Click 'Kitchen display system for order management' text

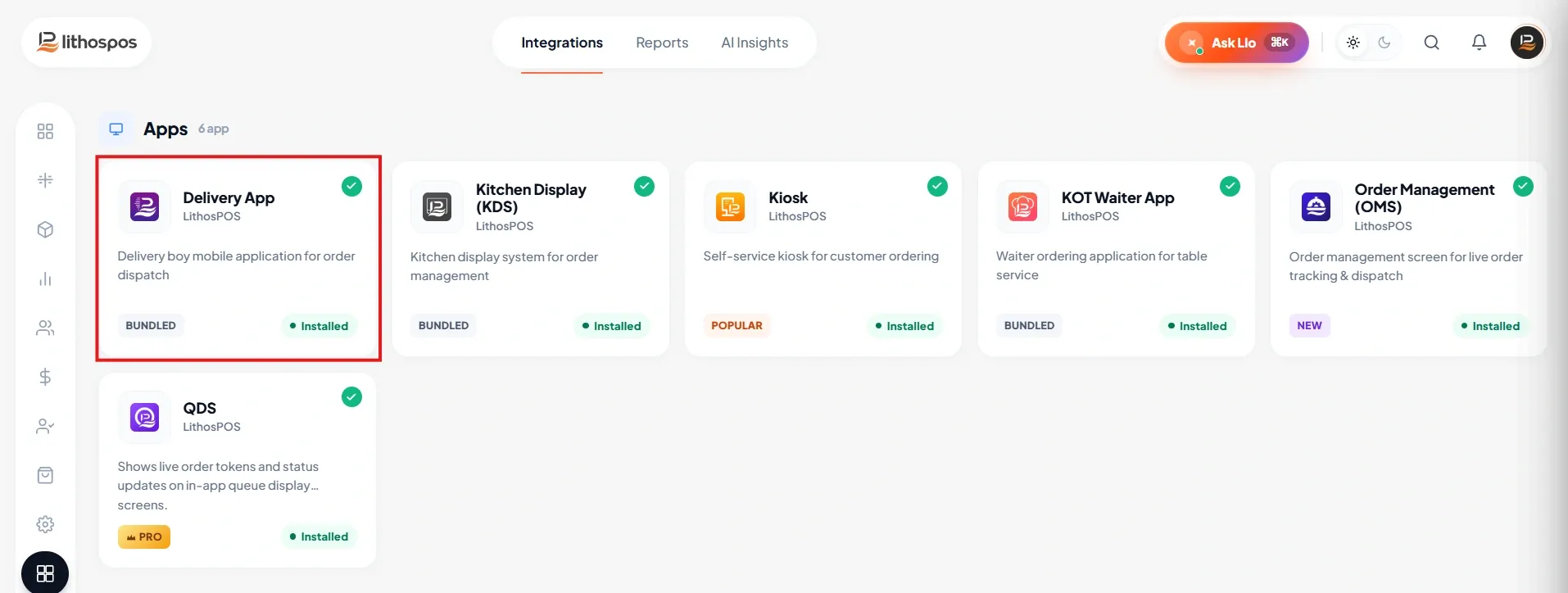(504, 266)
